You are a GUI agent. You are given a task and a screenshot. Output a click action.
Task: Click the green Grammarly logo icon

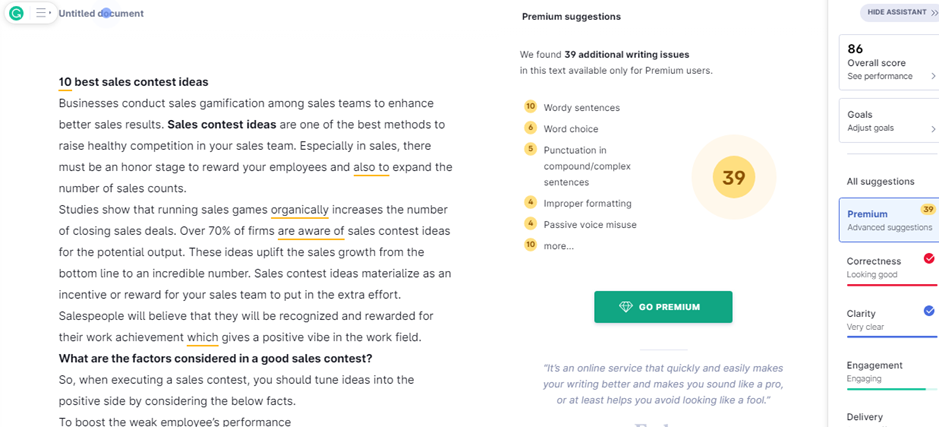17,13
